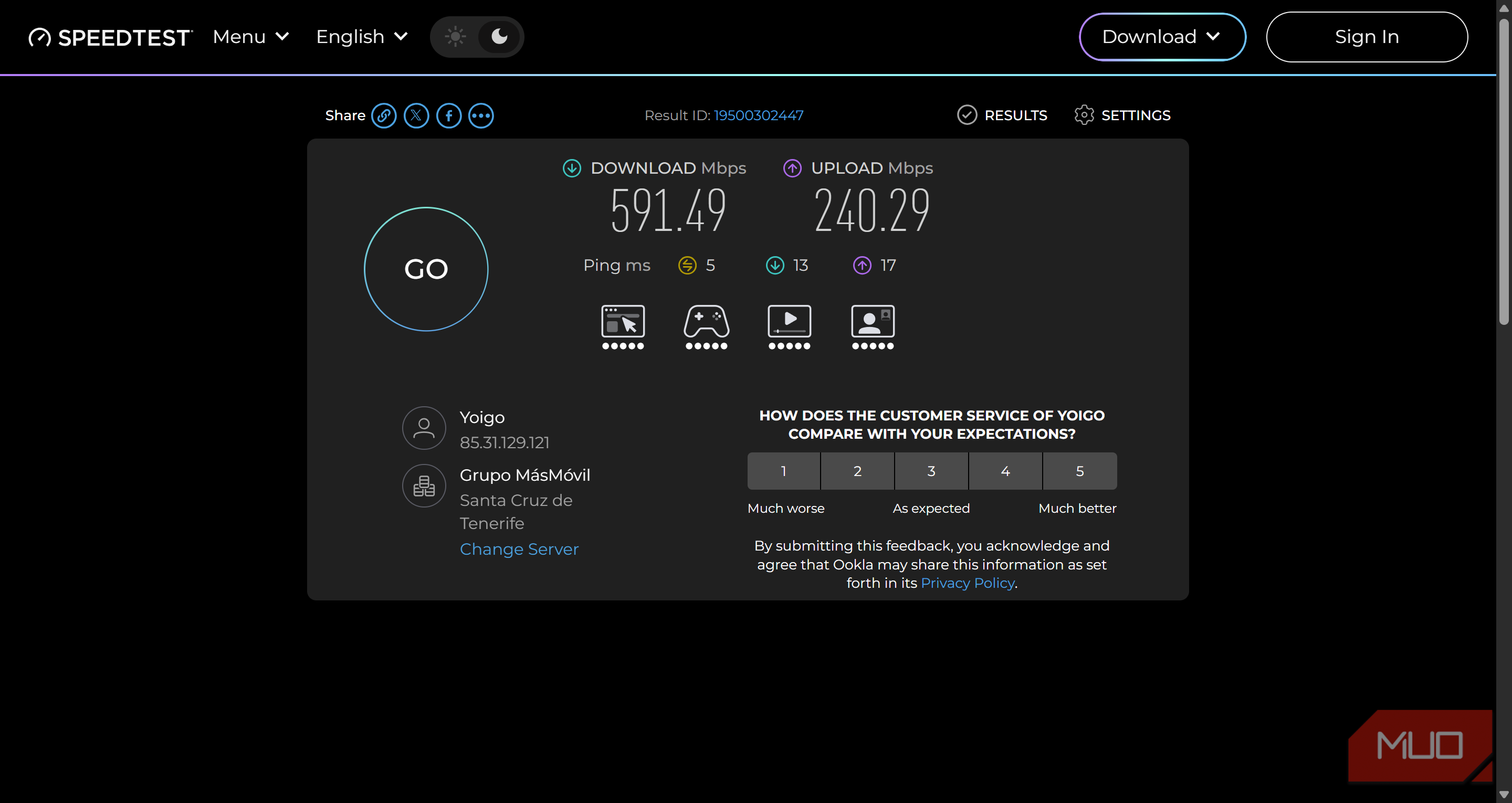Rate customer service 2
The image size is (1512, 803).
[857, 471]
